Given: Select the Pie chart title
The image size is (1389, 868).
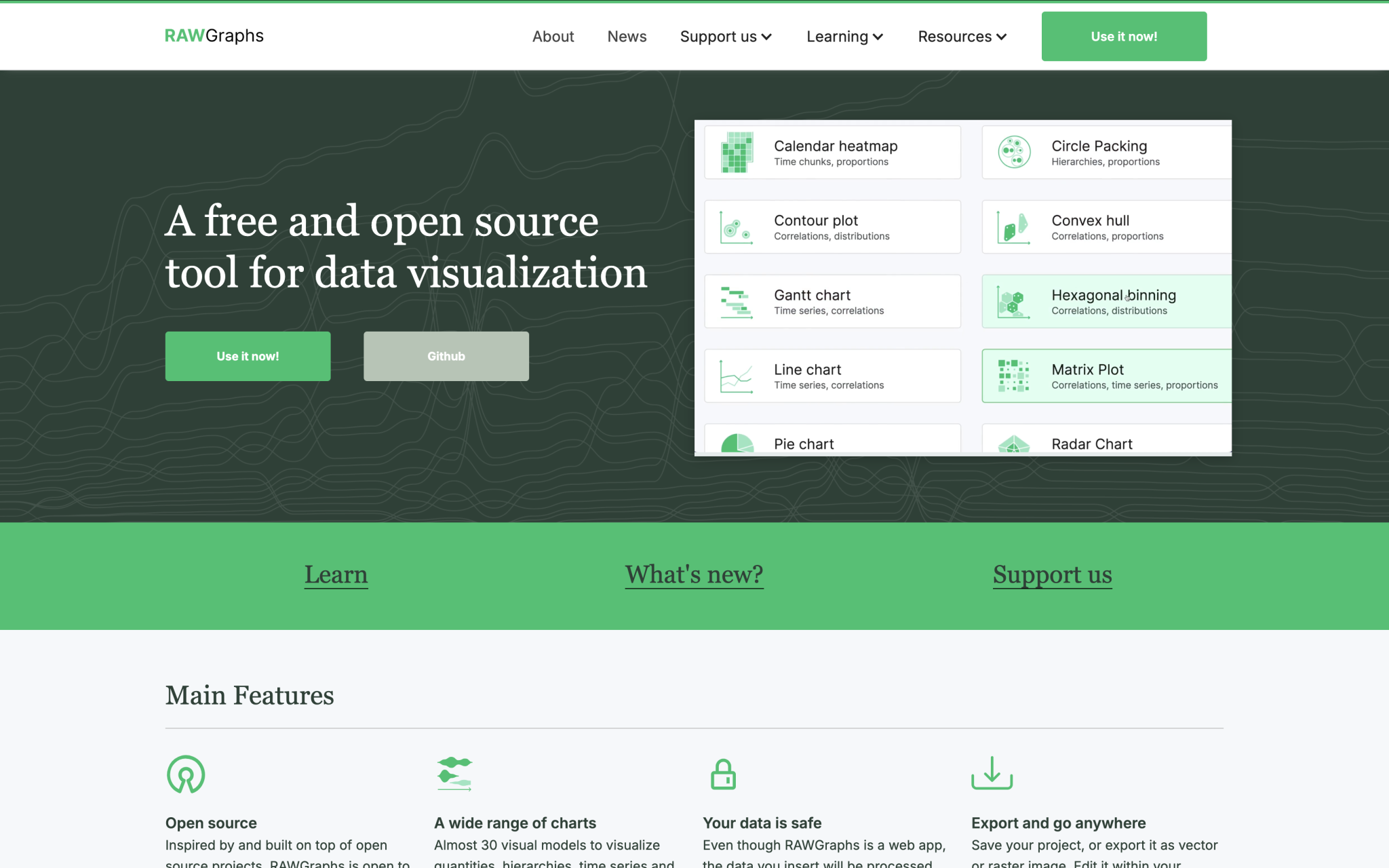Looking at the screenshot, I should [x=804, y=444].
